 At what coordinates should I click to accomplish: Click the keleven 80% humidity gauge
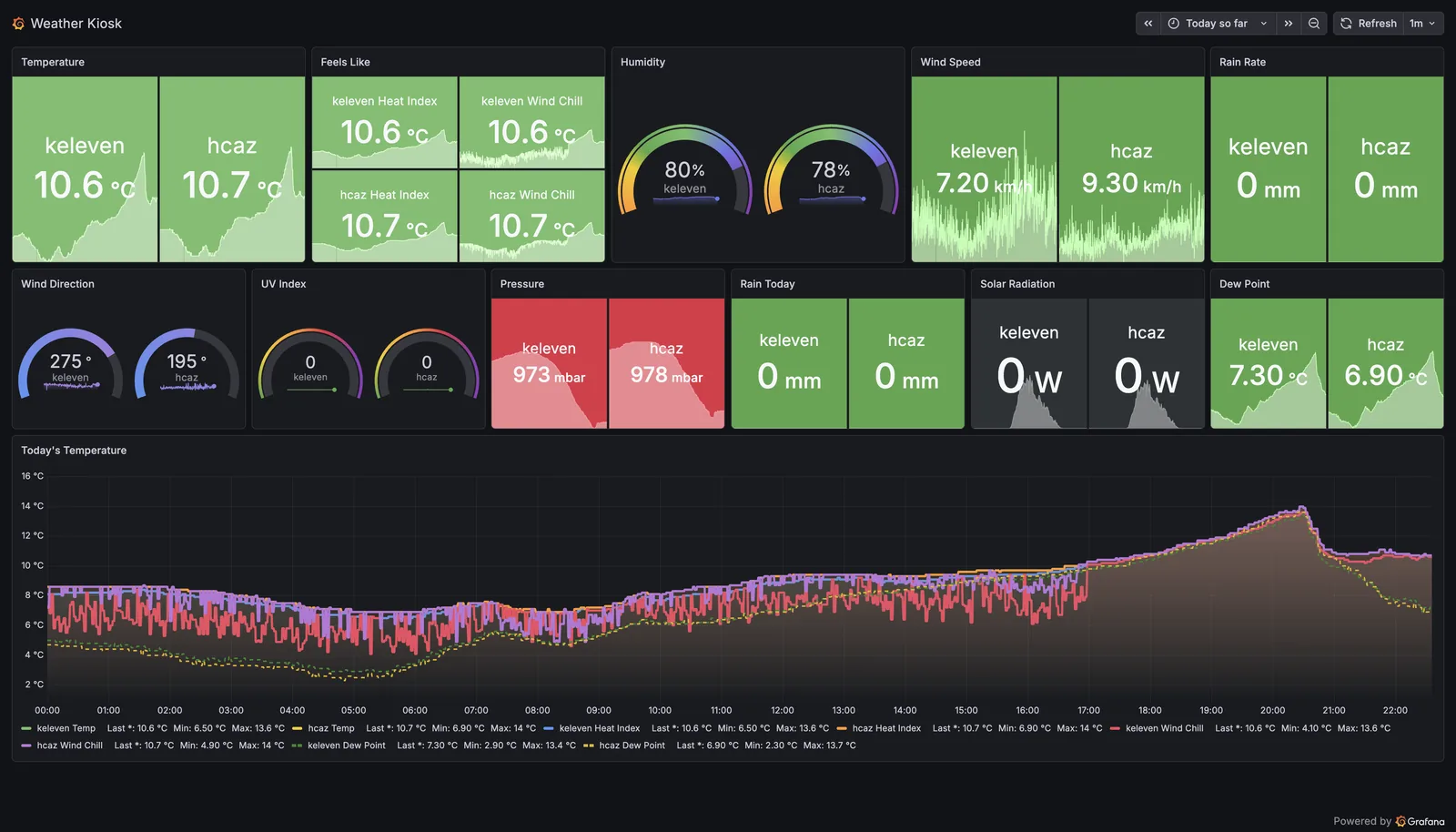click(x=684, y=171)
